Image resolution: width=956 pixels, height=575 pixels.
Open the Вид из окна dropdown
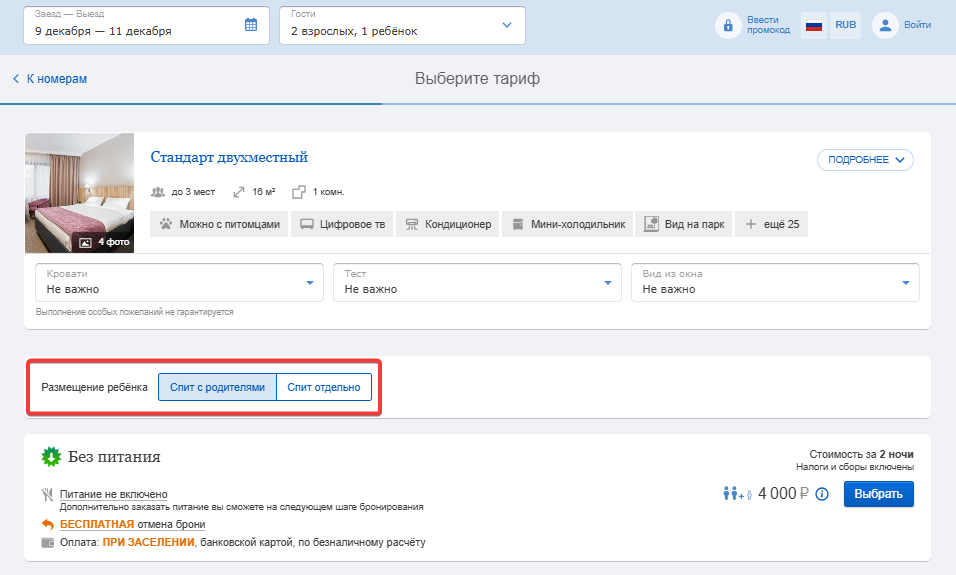pyautogui.click(x=775, y=282)
